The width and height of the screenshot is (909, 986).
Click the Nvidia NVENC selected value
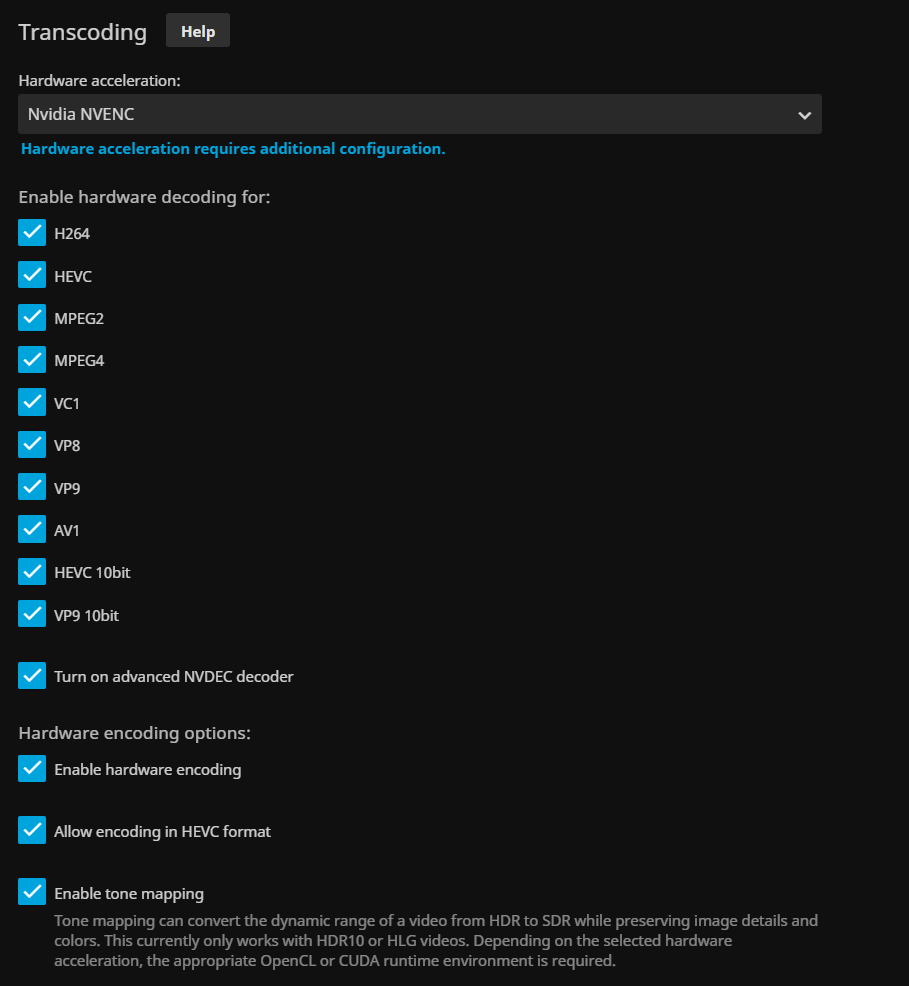pyautogui.click(x=81, y=115)
